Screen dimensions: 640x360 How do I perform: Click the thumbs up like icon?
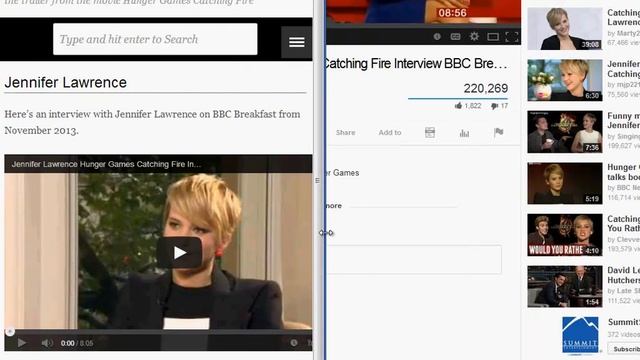click(458, 106)
